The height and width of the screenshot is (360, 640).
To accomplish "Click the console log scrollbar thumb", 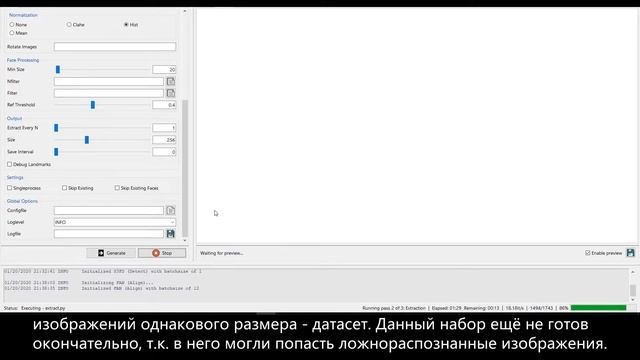I will point(633,290).
